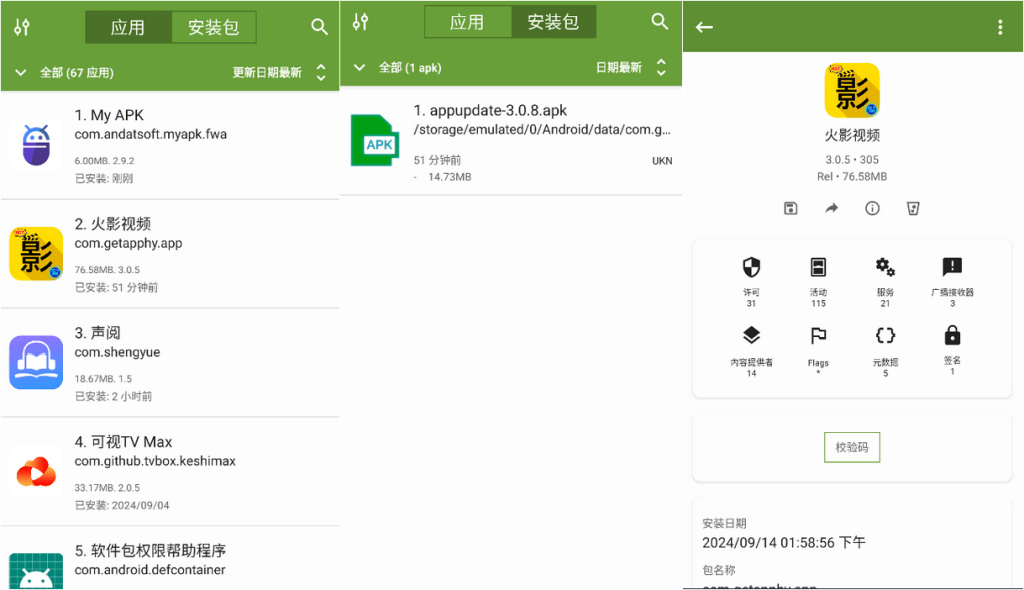Tap the uninstall trash icon

pos(913,208)
